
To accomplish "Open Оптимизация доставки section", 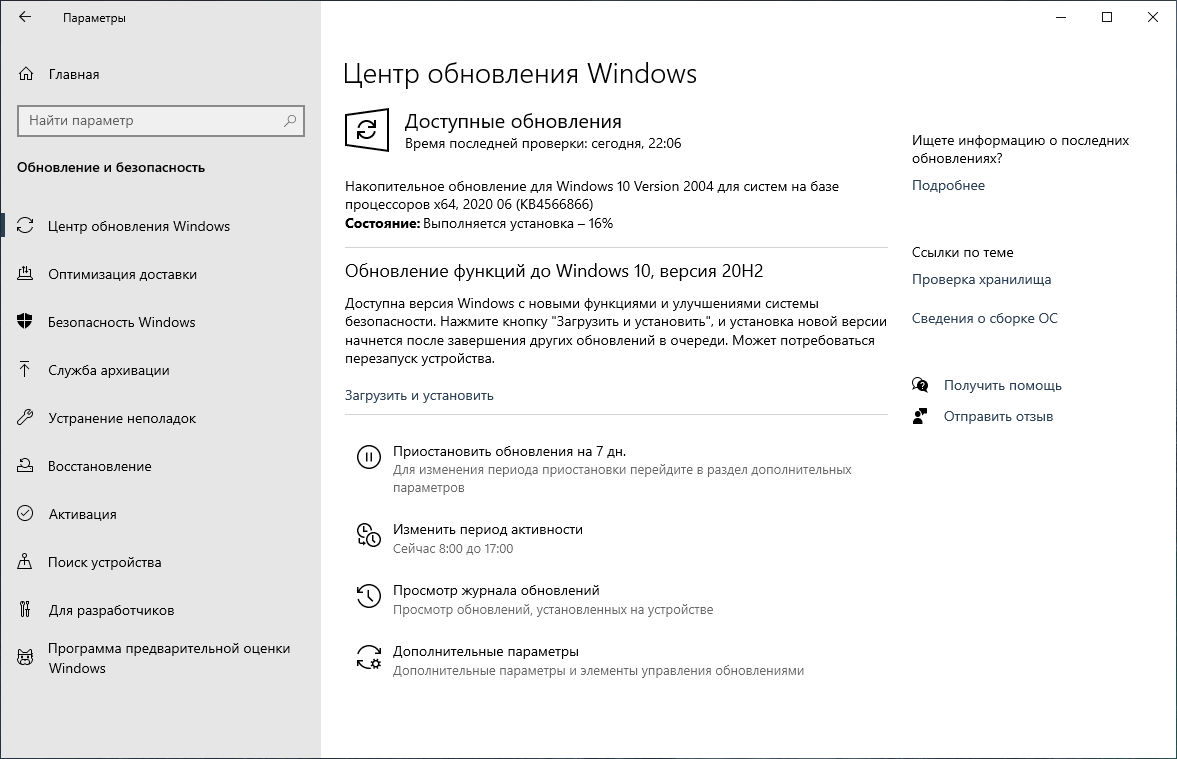I will coord(122,274).
